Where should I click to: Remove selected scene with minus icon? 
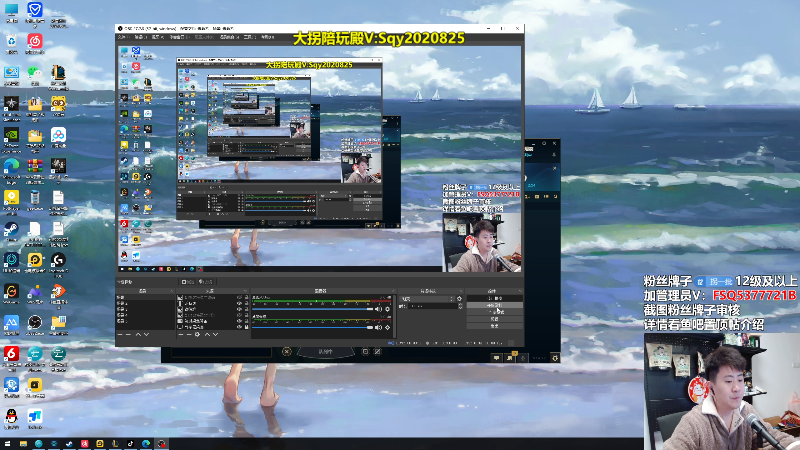point(128,334)
